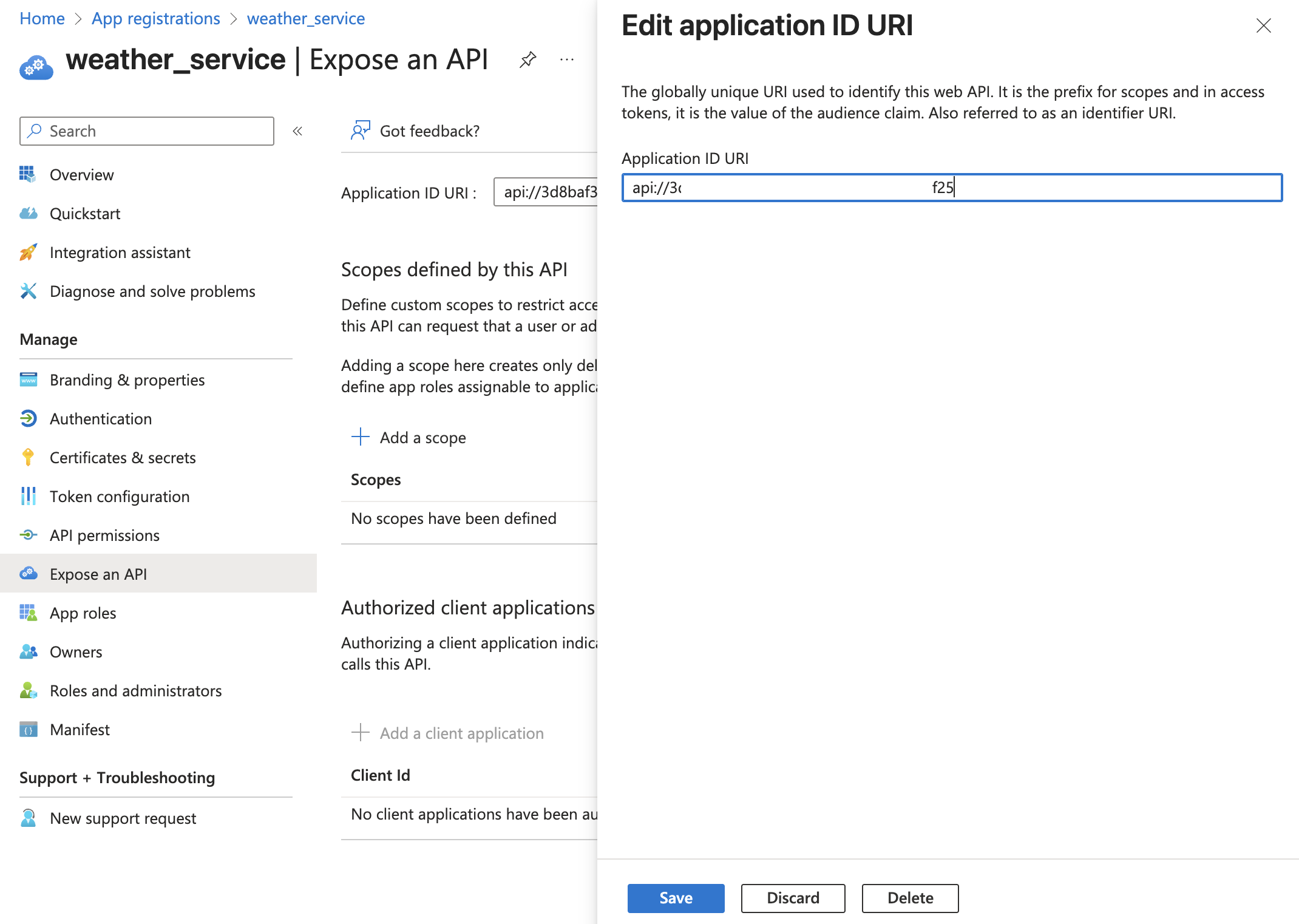
Task: Click the weather_service cloud gear icon
Action: pos(36,67)
